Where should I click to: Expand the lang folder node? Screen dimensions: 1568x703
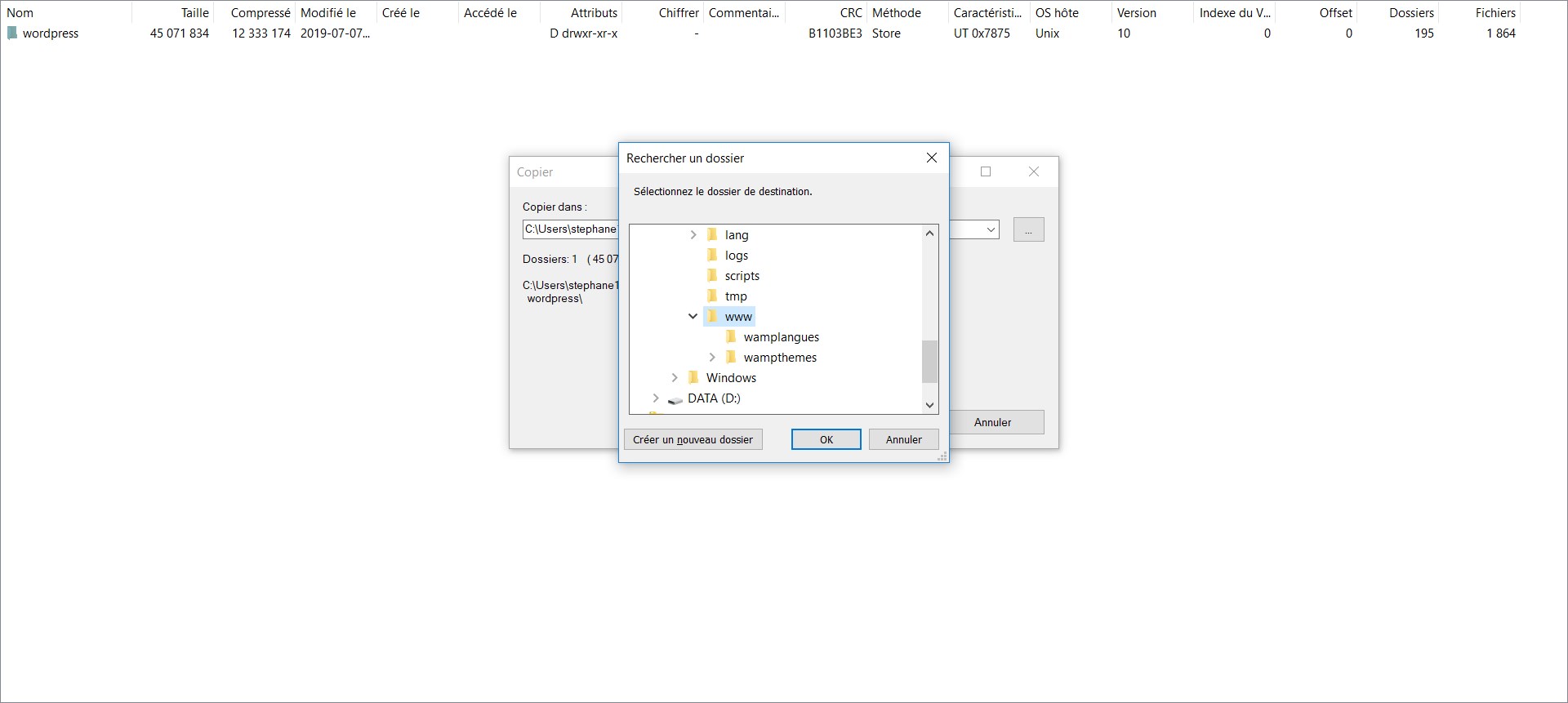[x=693, y=235]
